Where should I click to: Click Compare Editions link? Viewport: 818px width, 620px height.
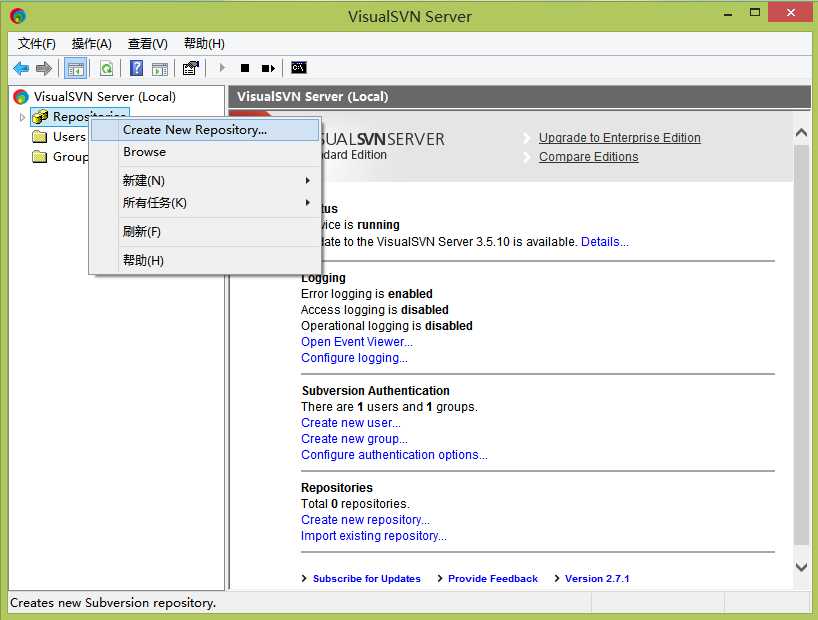(x=588, y=157)
